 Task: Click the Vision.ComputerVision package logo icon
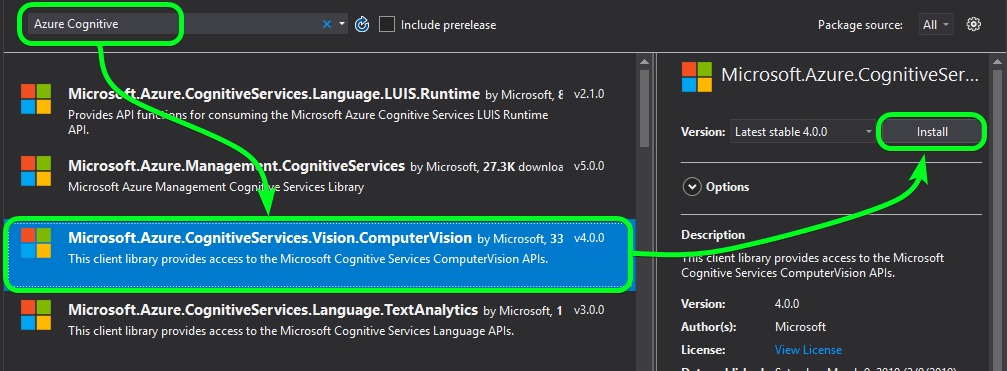coord(36,243)
